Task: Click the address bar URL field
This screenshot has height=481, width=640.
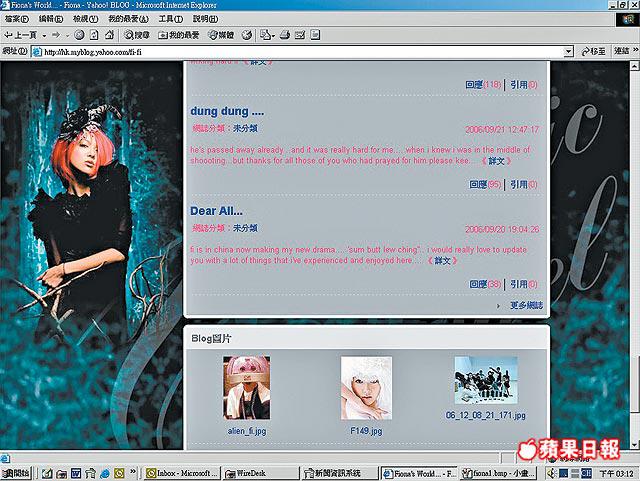Action: click(302, 52)
